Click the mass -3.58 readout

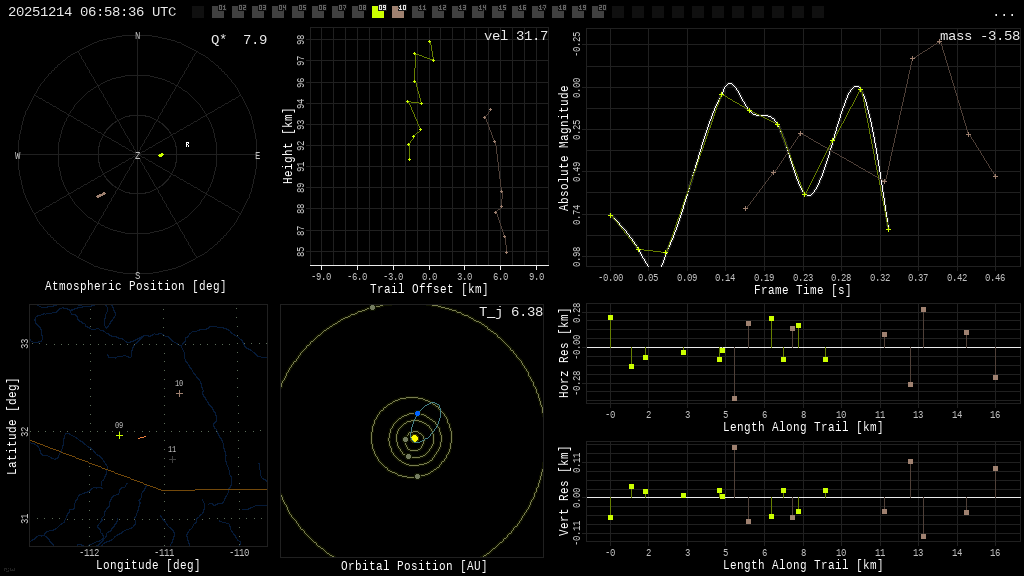(x=979, y=37)
